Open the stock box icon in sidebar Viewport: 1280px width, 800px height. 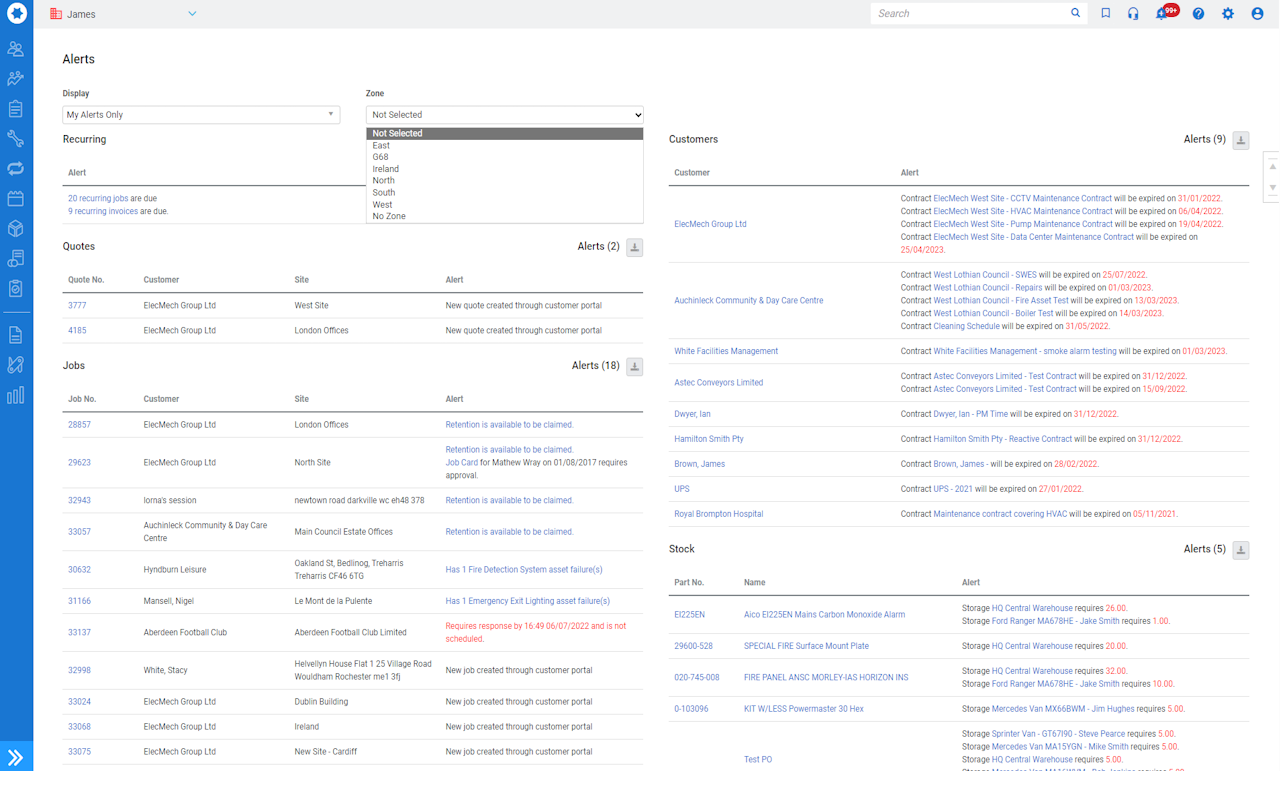click(x=16, y=228)
